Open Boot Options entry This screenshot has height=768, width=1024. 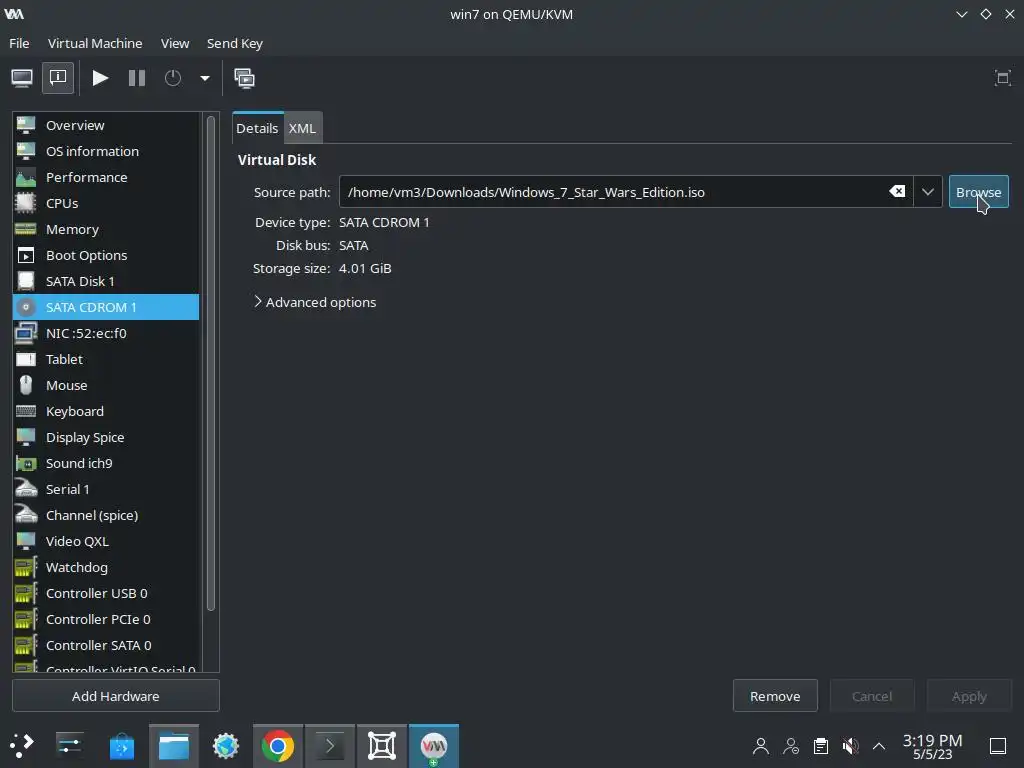pyautogui.click(x=106, y=255)
